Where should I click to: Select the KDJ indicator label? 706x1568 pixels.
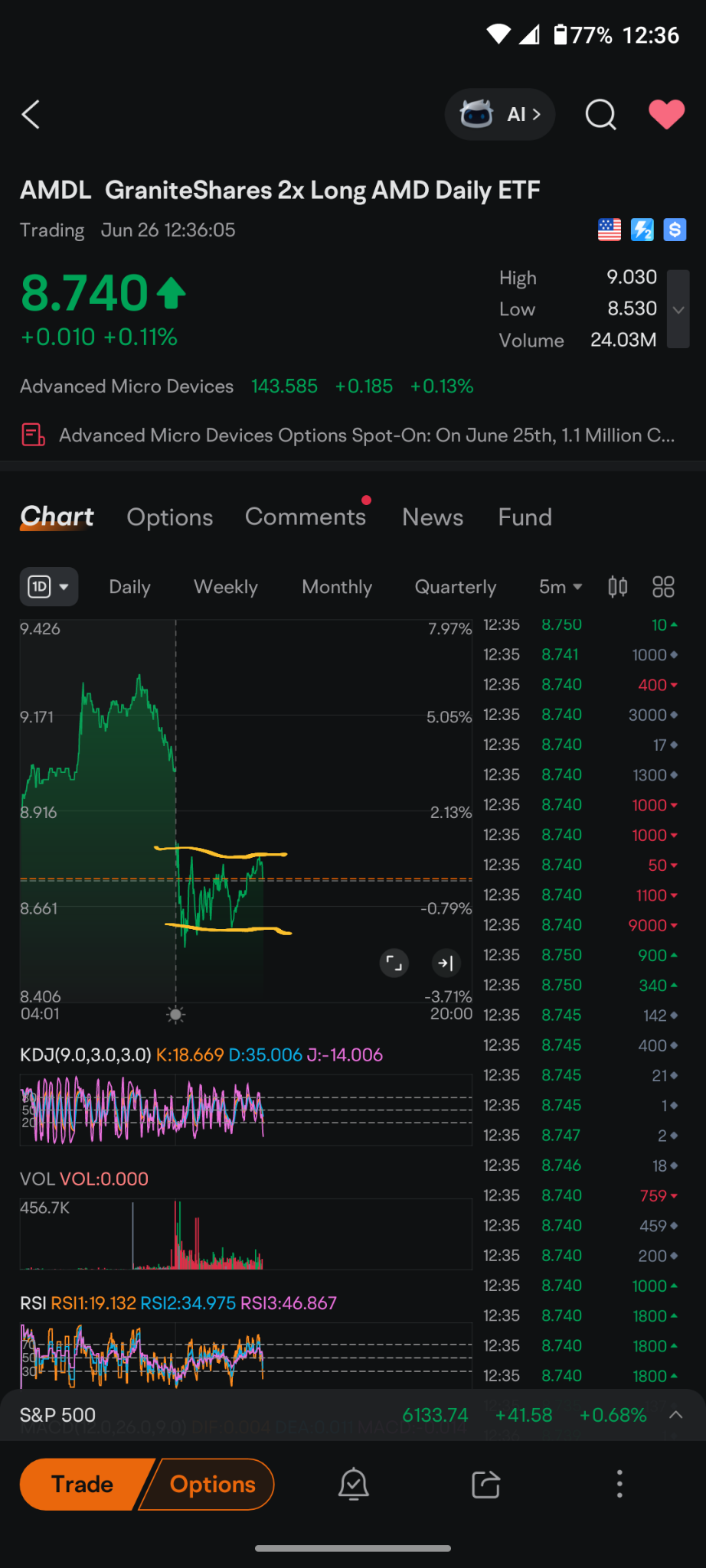coord(86,1055)
